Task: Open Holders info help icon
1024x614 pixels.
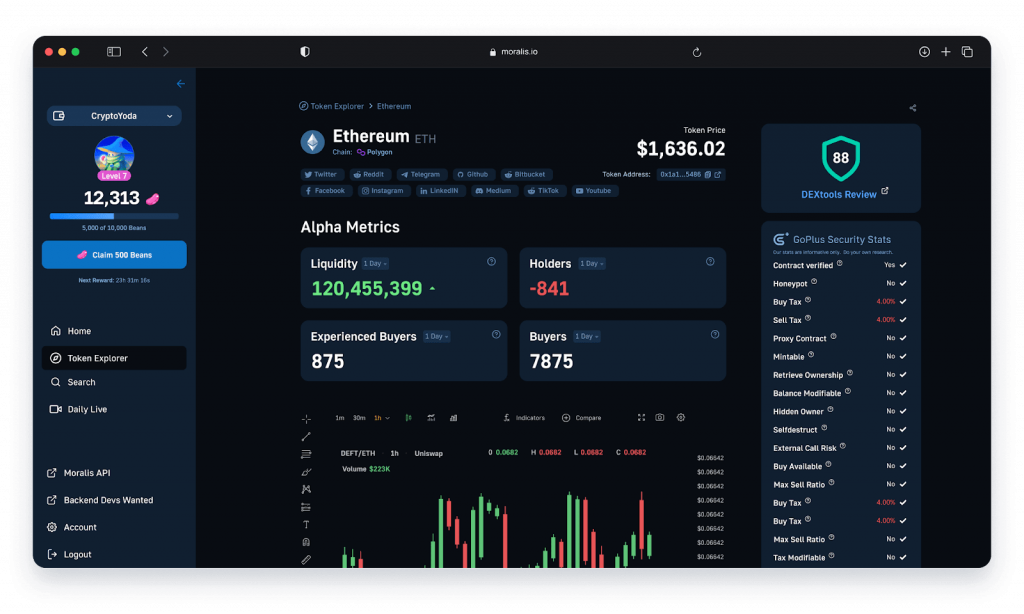Action: click(x=710, y=261)
